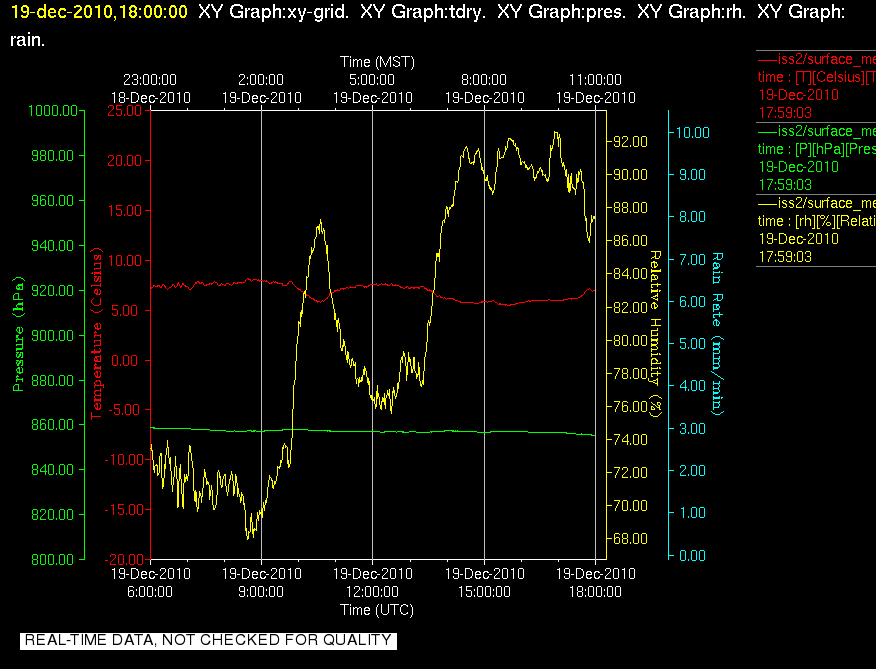This screenshot has height=669, width=876.
Task: Click the humidity peak near 86 percent
Action: 320,222
